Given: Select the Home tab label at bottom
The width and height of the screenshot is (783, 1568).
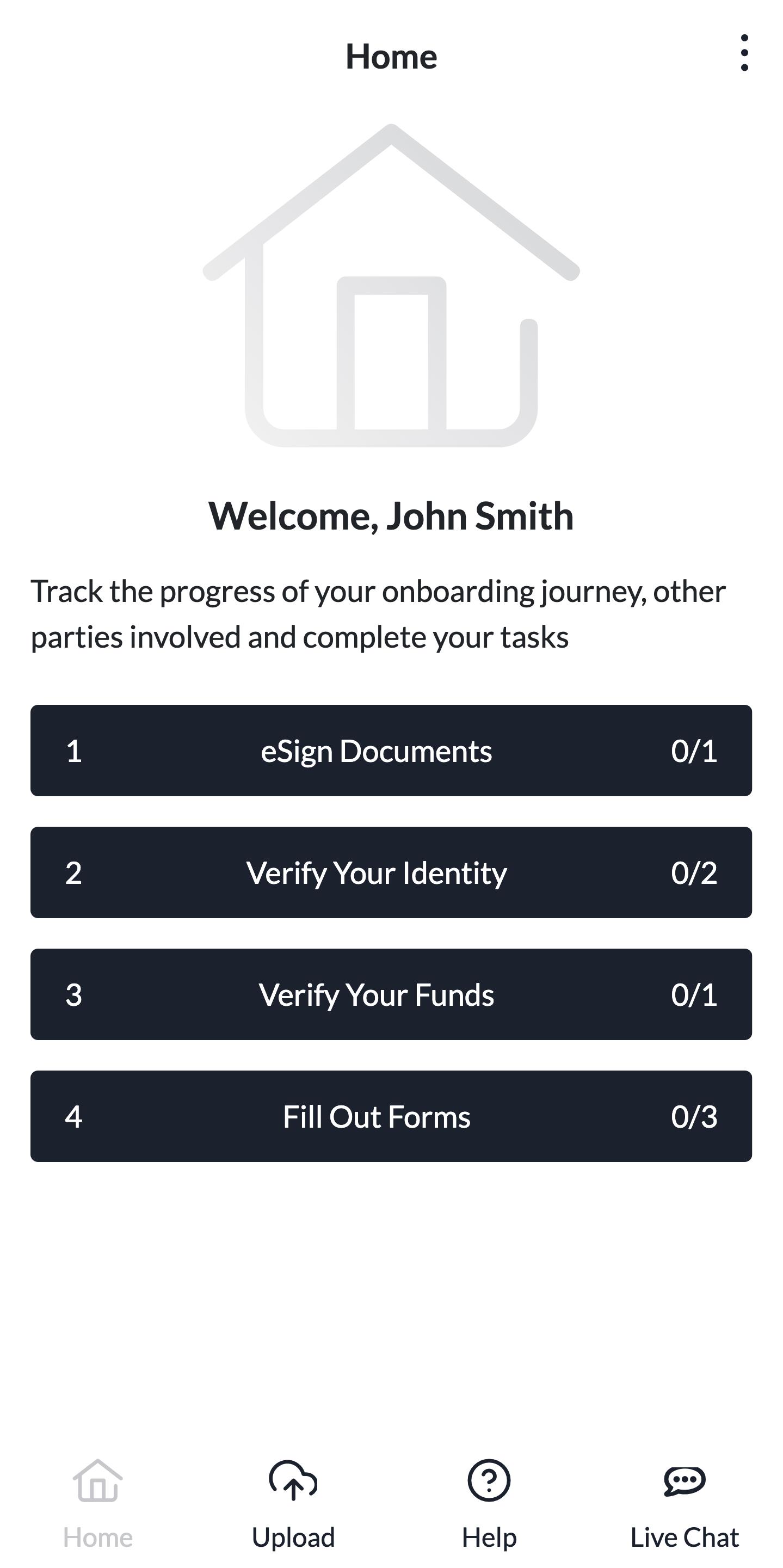Looking at the screenshot, I should click(x=97, y=1537).
